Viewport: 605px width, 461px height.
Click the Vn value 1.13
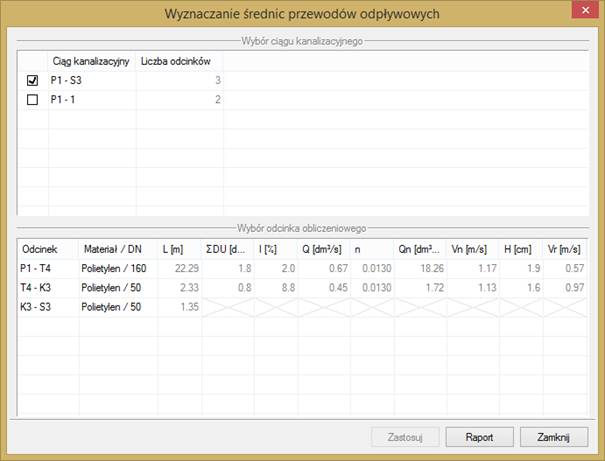[473, 288]
